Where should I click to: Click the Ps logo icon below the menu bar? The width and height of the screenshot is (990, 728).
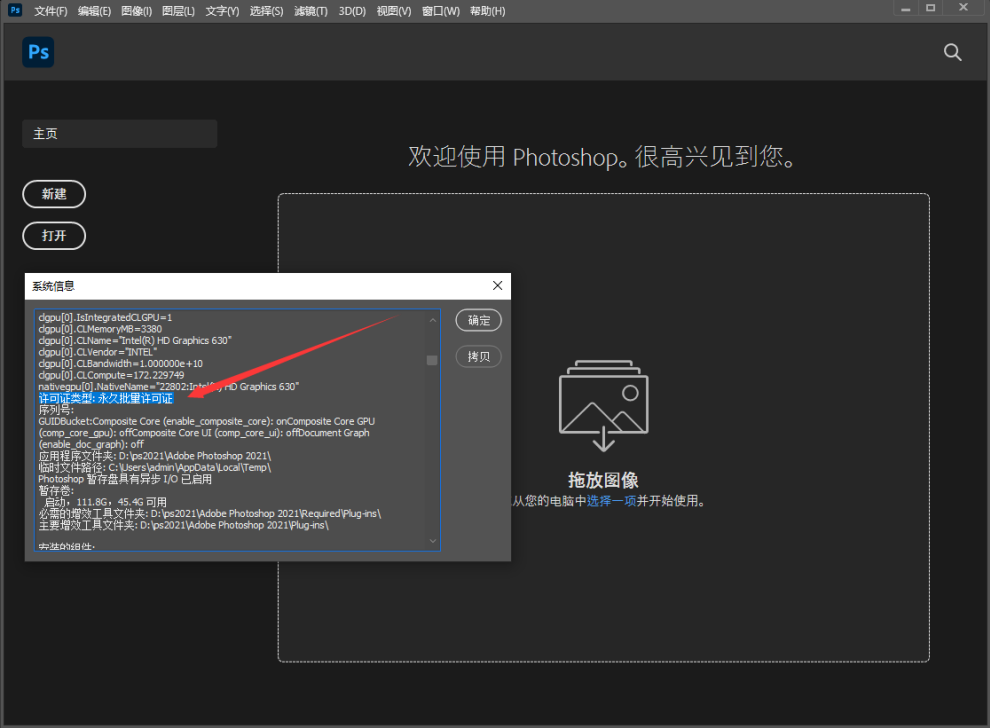(37, 51)
